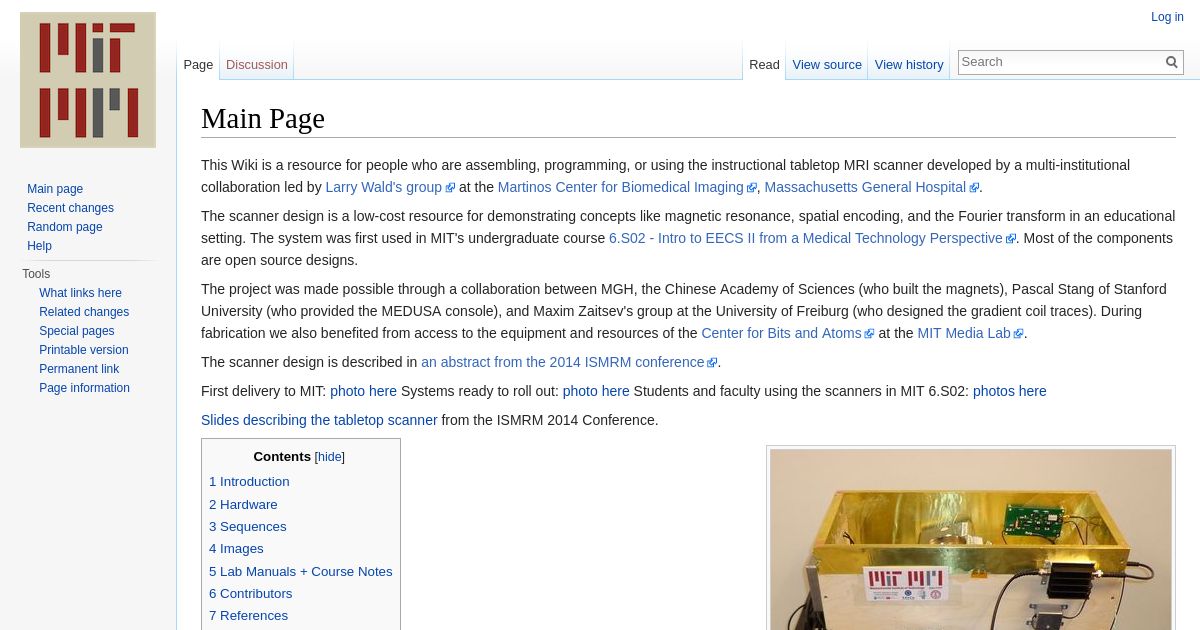Open the View history tab
This screenshot has height=630, width=1200.
click(909, 64)
